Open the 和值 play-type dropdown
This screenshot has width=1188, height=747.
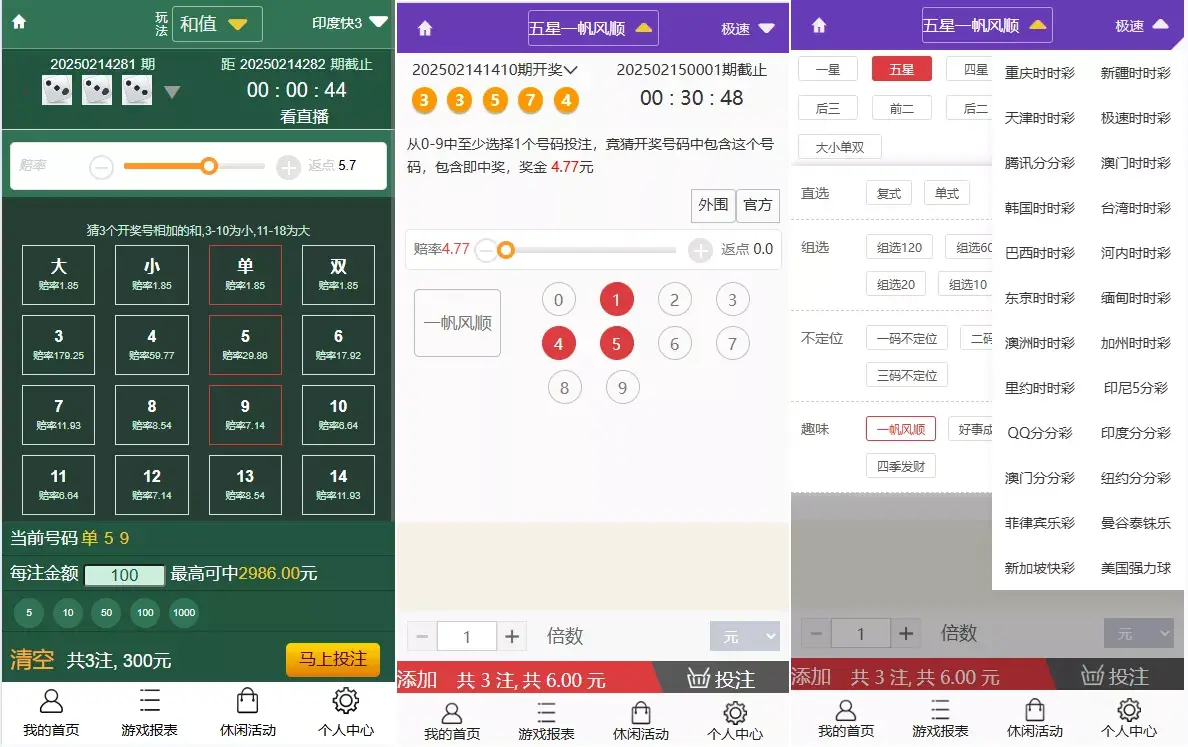pyautogui.click(x=217, y=24)
